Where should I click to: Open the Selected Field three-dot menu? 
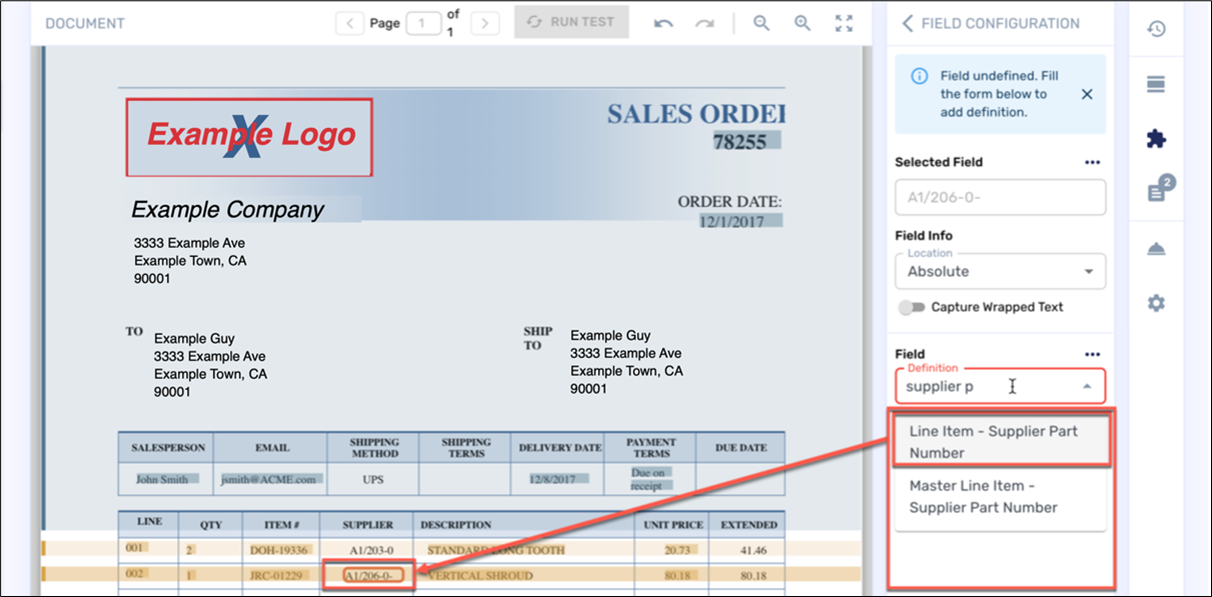pos(1092,162)
